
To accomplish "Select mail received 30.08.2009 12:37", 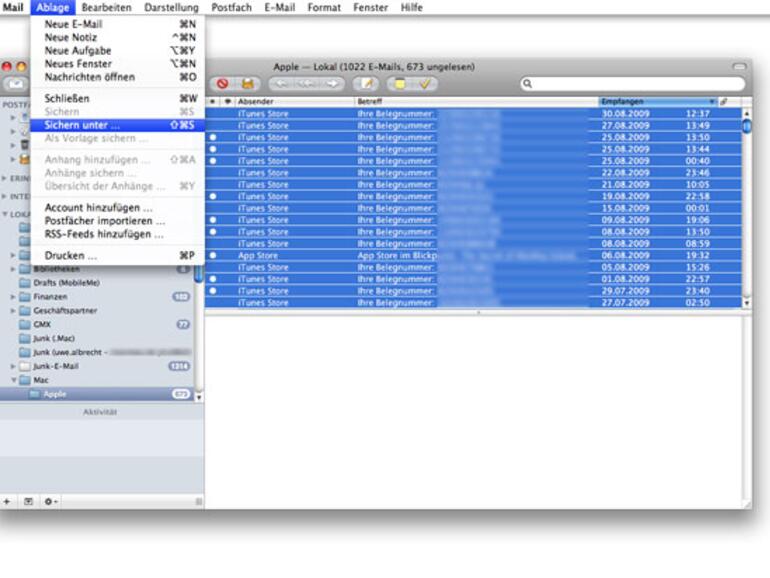I will pyautogui.click(x=473, y=113).
